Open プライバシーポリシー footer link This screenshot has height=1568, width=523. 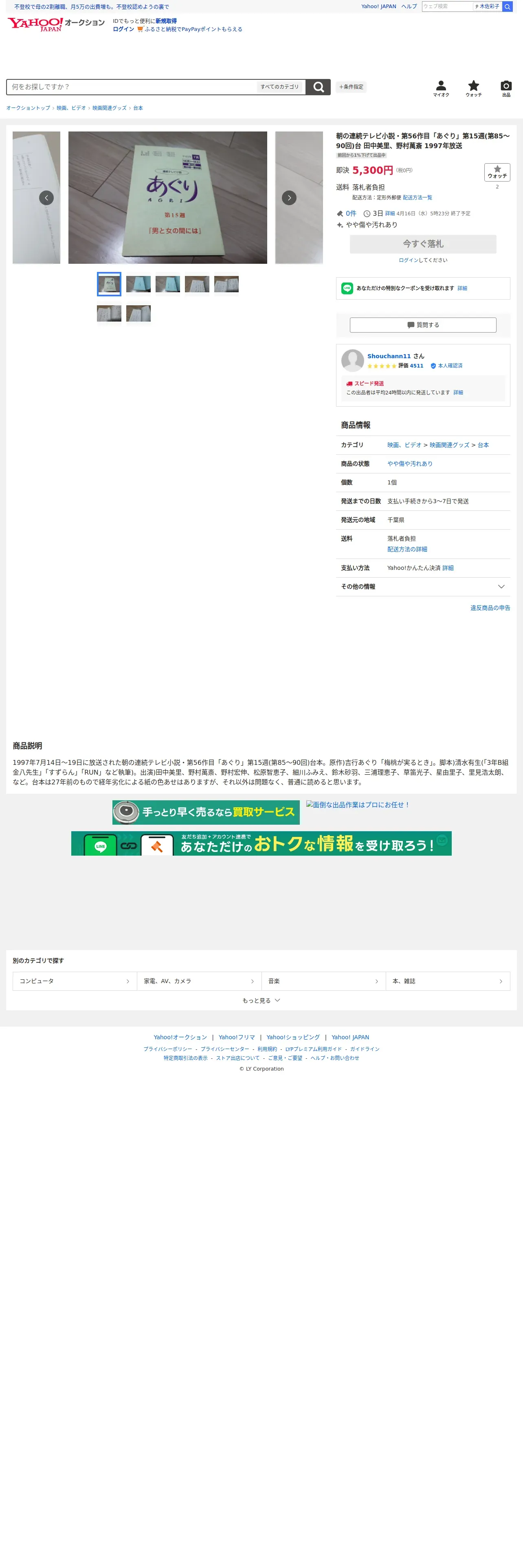[x=167, y=1049]
